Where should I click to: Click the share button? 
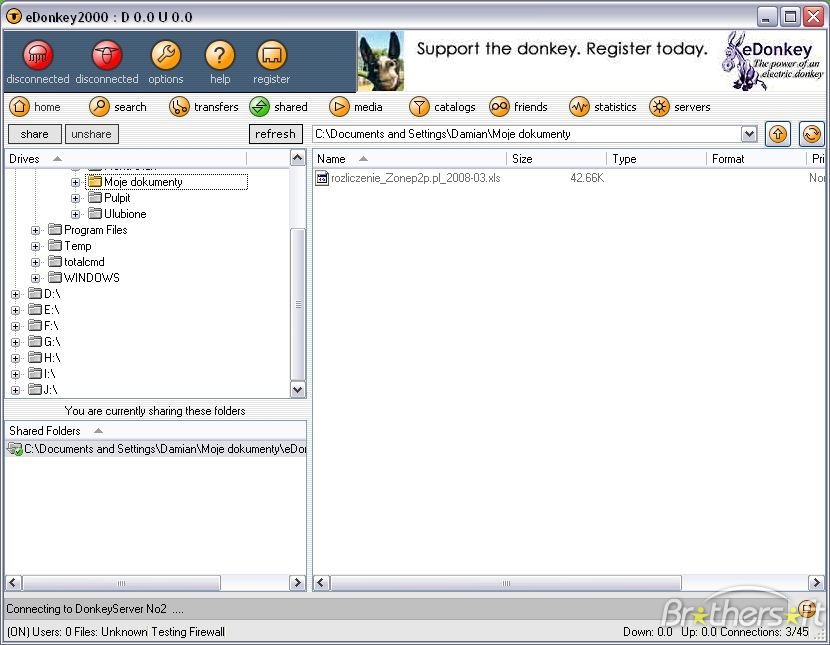34,134
